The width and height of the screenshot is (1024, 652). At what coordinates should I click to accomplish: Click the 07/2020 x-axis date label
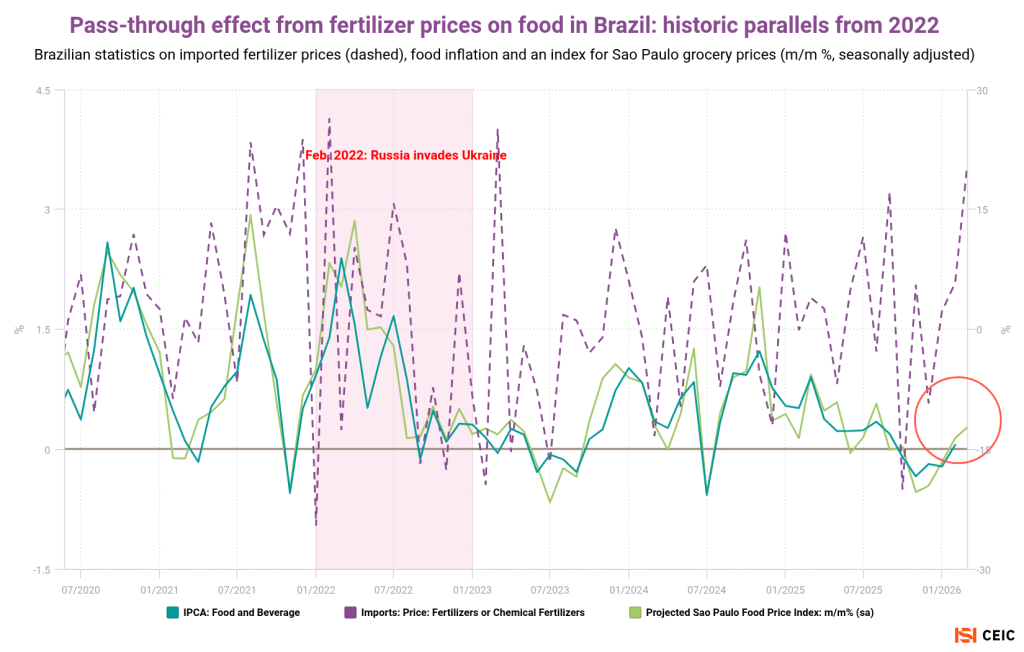80,588
